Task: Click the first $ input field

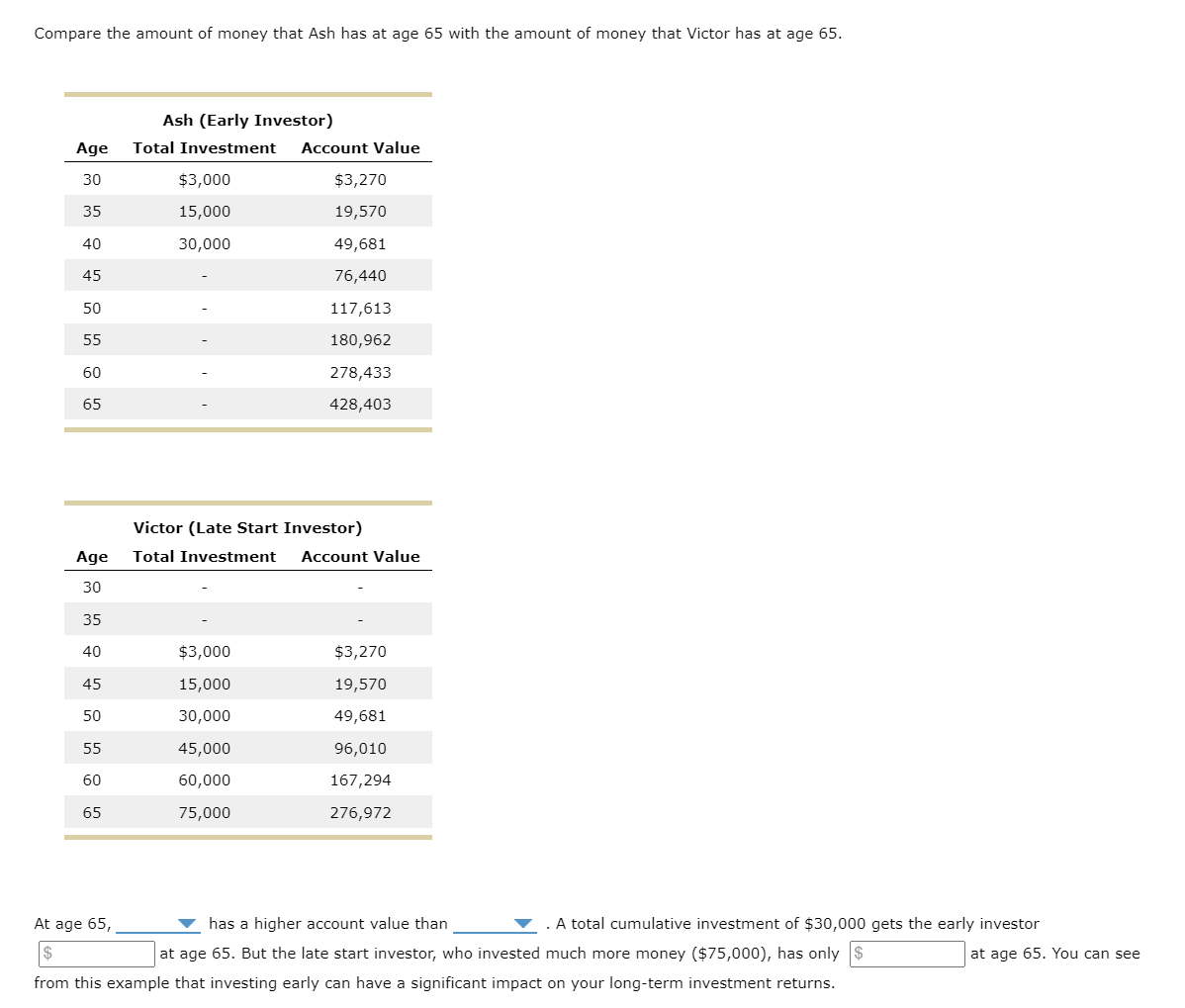Action: 94,954
